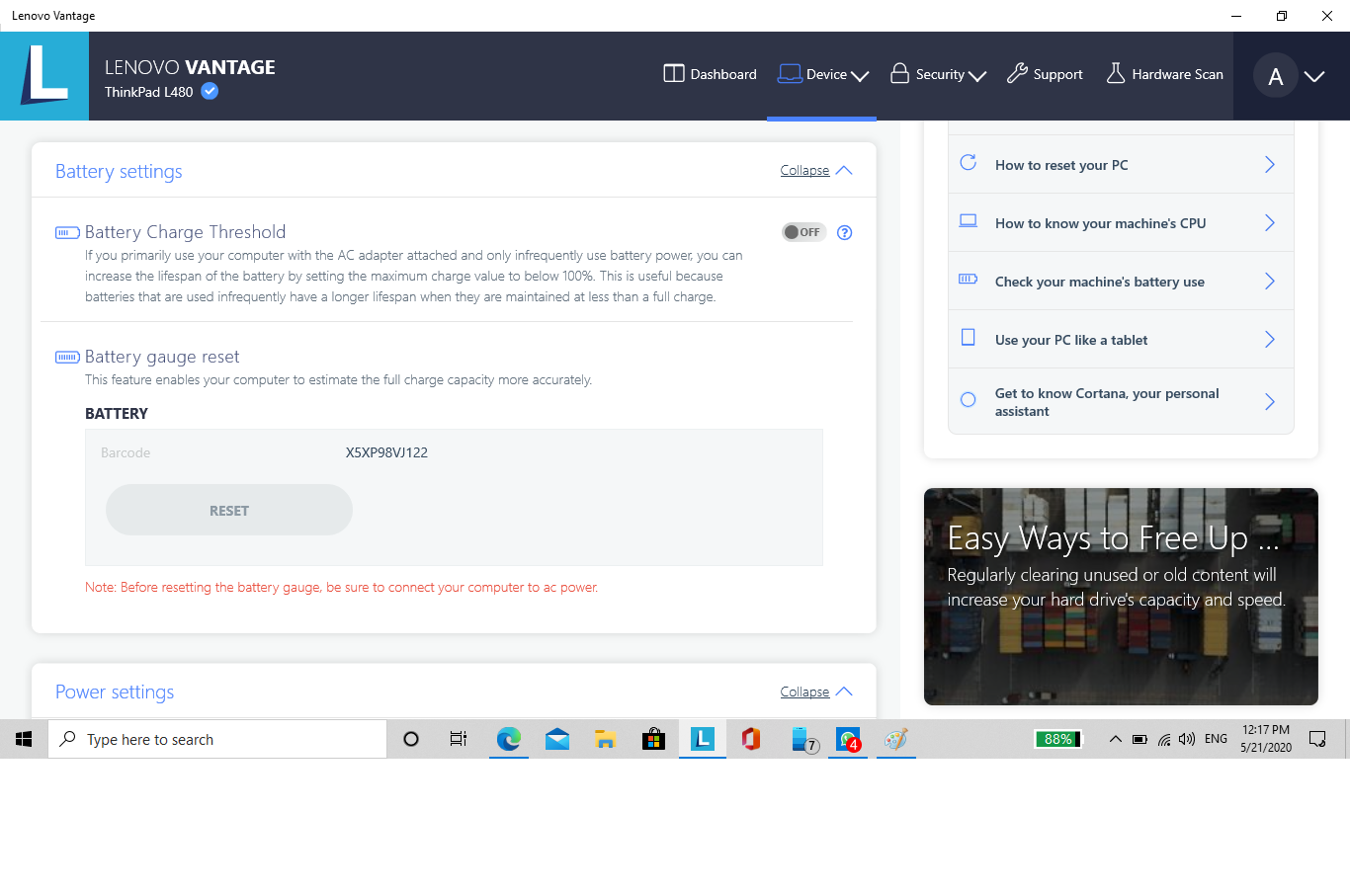Open Cortana from the taskbar circle

point(411,739)
